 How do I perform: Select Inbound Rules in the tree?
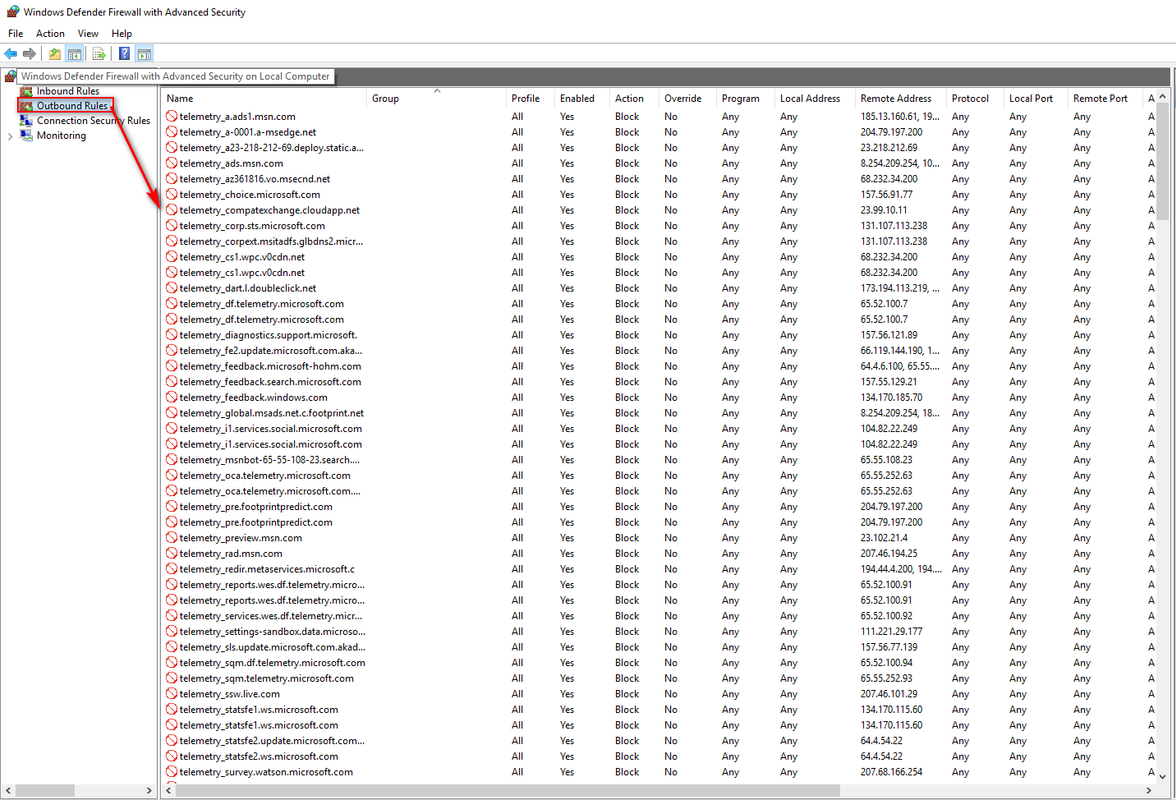click(68, 91)
